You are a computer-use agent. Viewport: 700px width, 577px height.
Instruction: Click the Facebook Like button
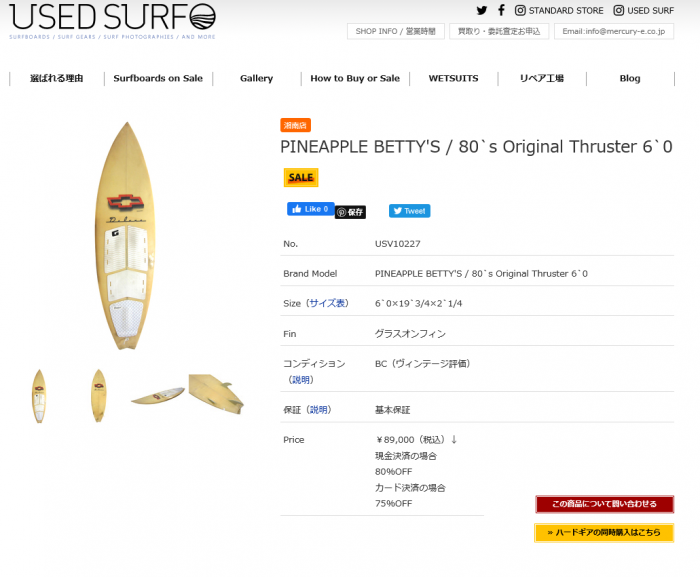pos(310,210)
